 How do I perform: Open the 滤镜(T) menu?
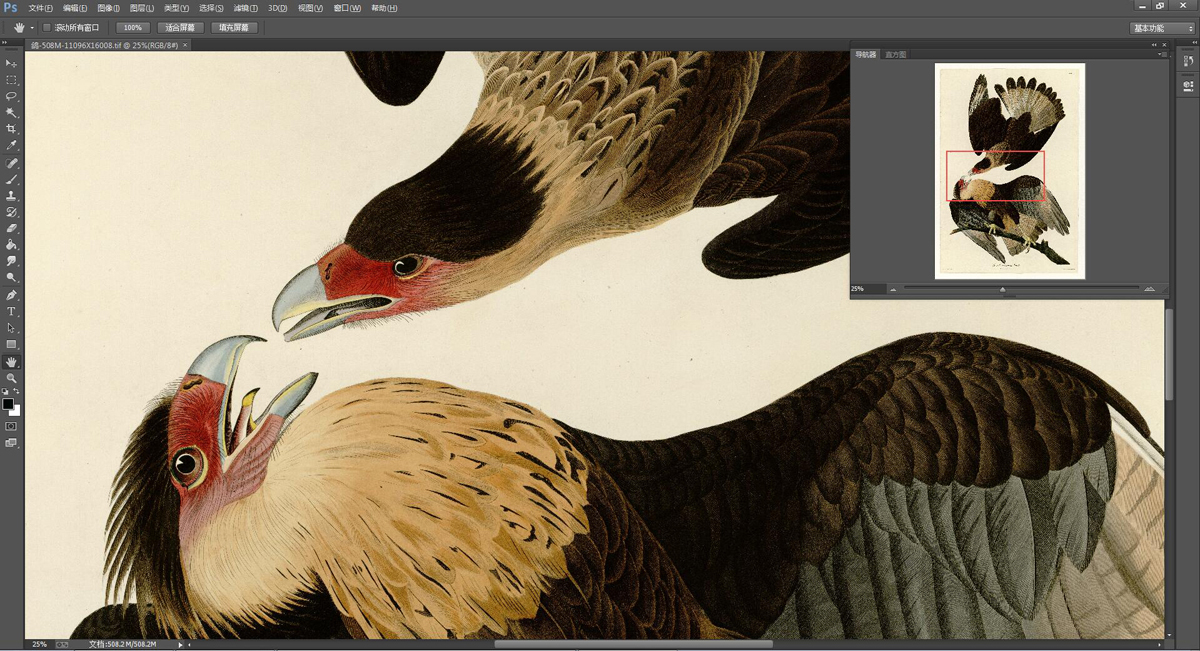pos(247,8)
